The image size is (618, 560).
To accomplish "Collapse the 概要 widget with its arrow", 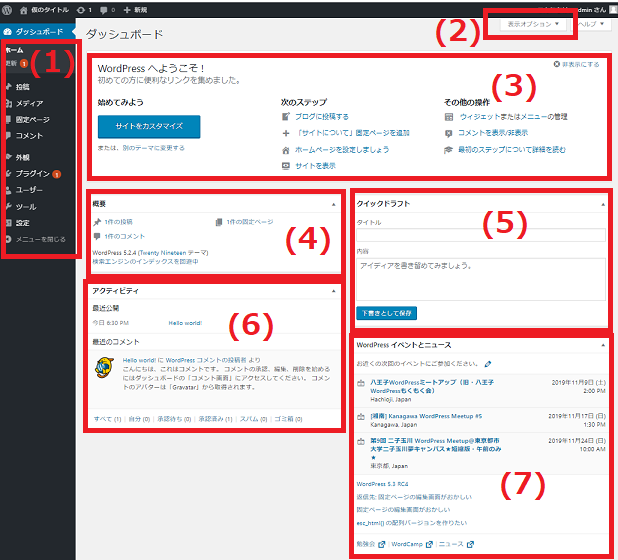I will pyautogui.click(x=332, y=203).
